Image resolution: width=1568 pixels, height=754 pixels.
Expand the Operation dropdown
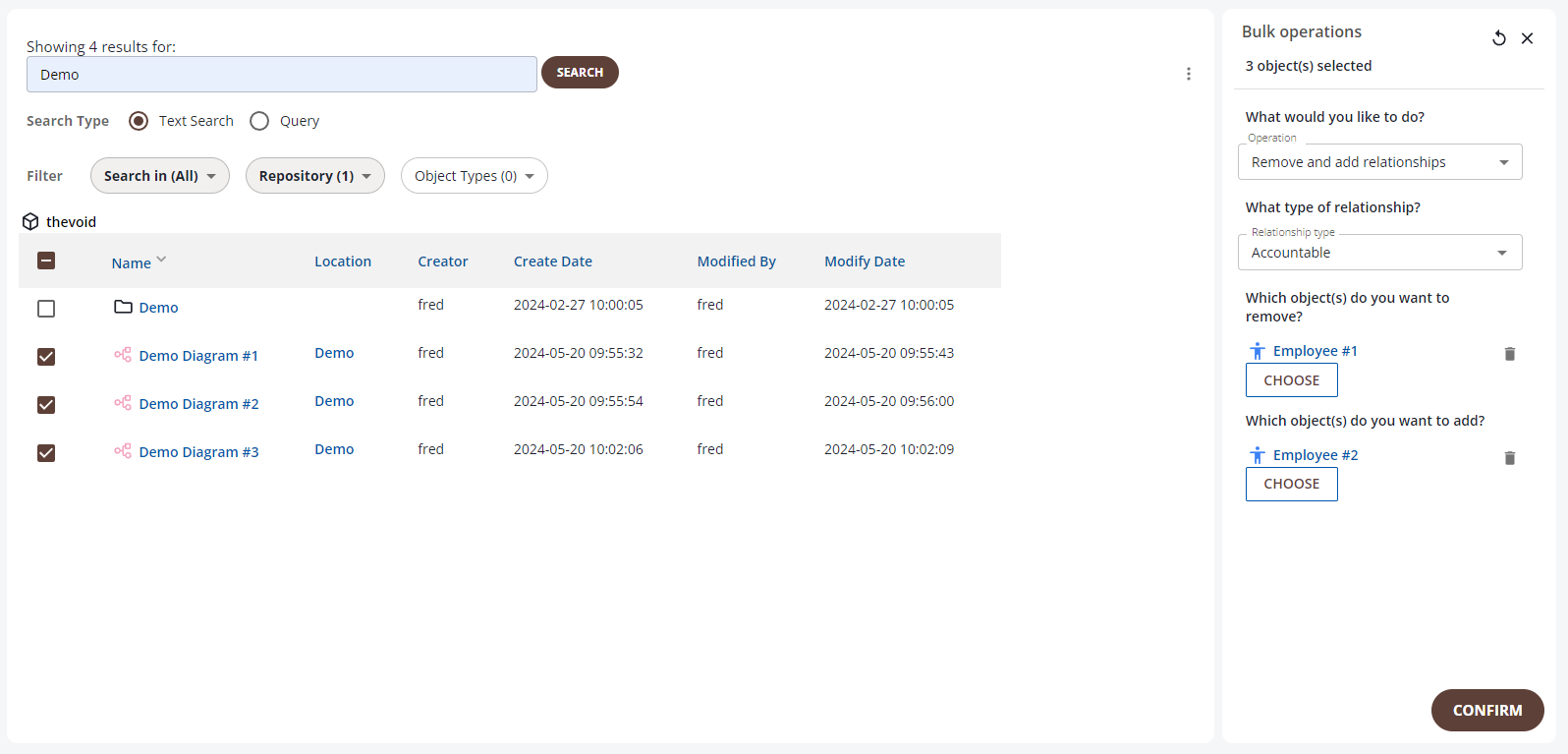click(1379, 162)
